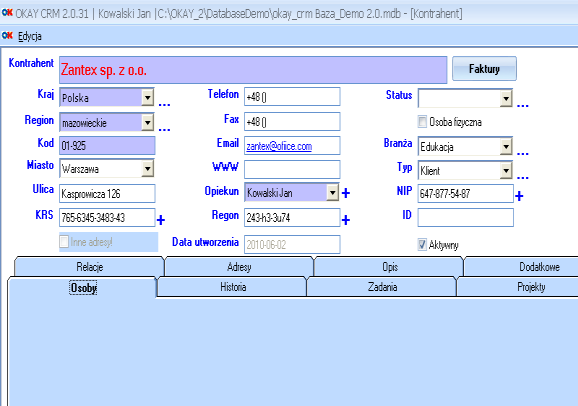Open the zantex@ofice.com email link
This screenshot has width=578, height=406.
click(279, 146)
